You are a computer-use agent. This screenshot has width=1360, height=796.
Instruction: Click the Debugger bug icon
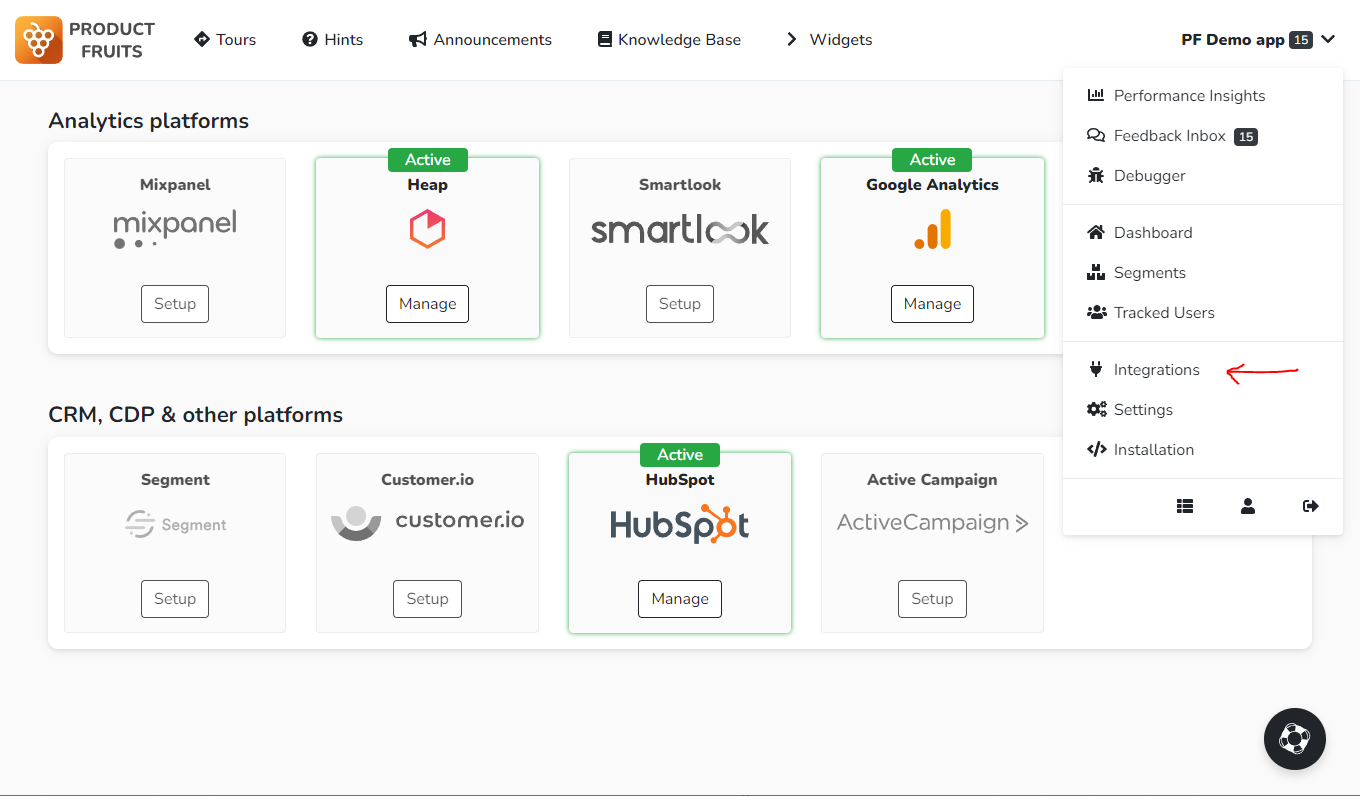point(1096,175)
